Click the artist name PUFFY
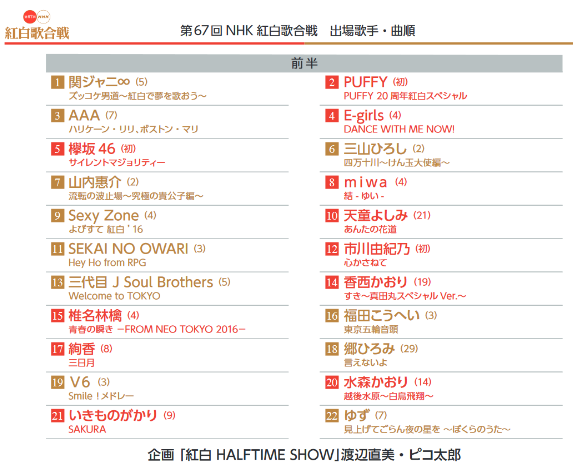Screen dimensions: 573x469 click(x=365, y=82)
